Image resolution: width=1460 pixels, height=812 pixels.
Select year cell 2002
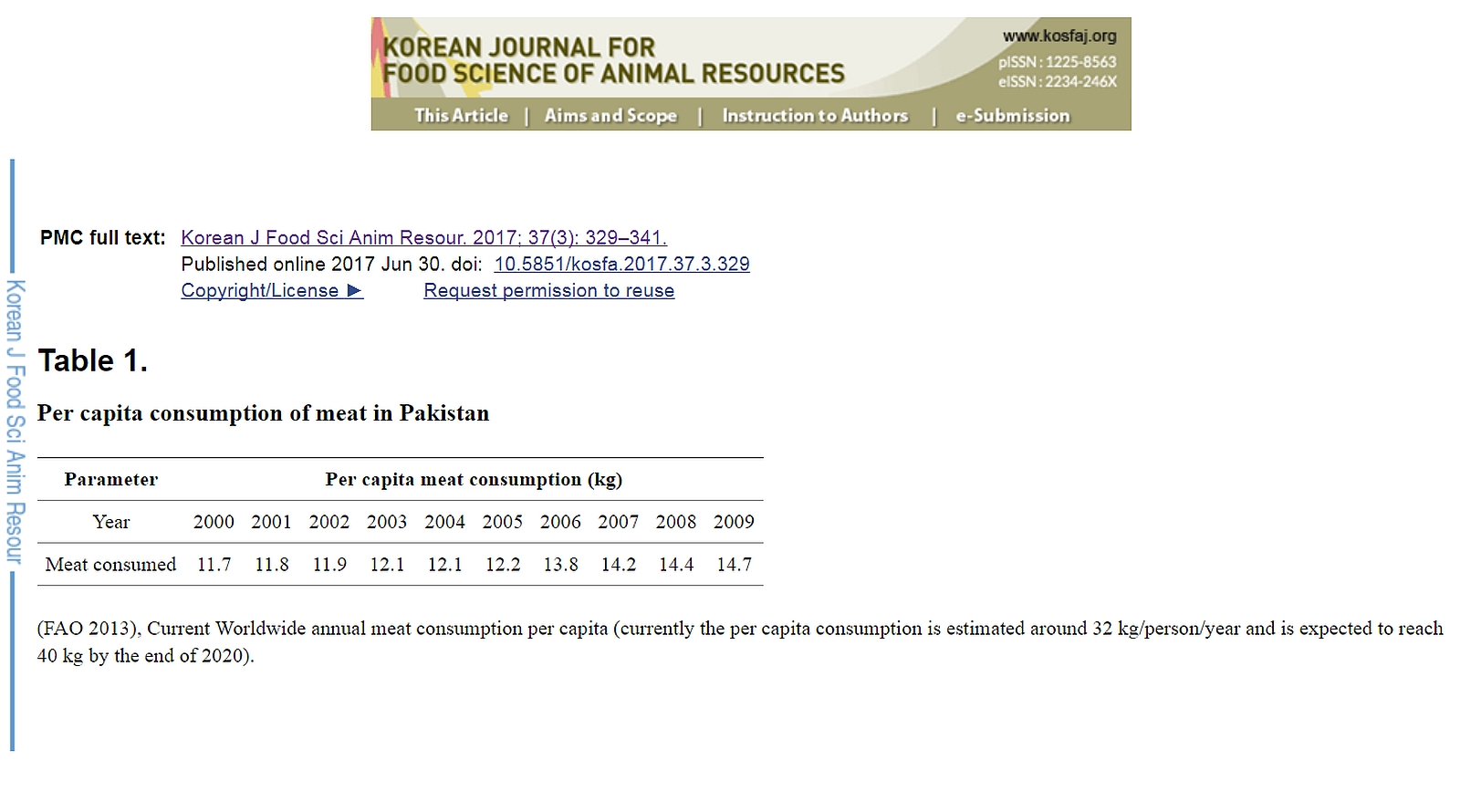329,522
